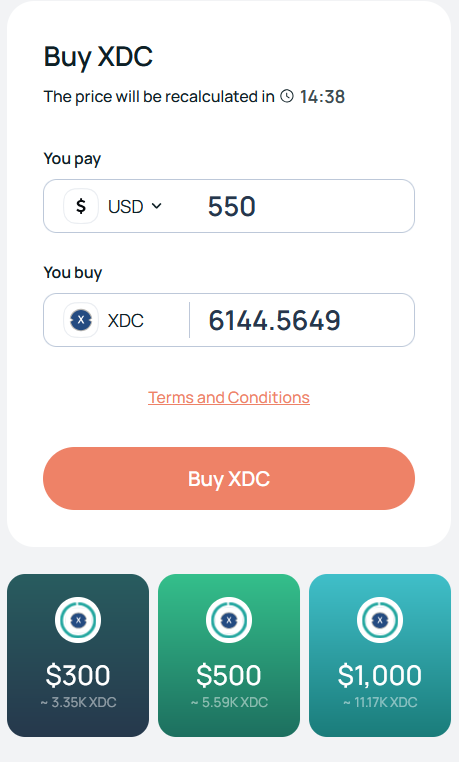The width and height of the screenshot is (459, 762).
Task: Select the $300 preset amount
Action: (78, 656)
